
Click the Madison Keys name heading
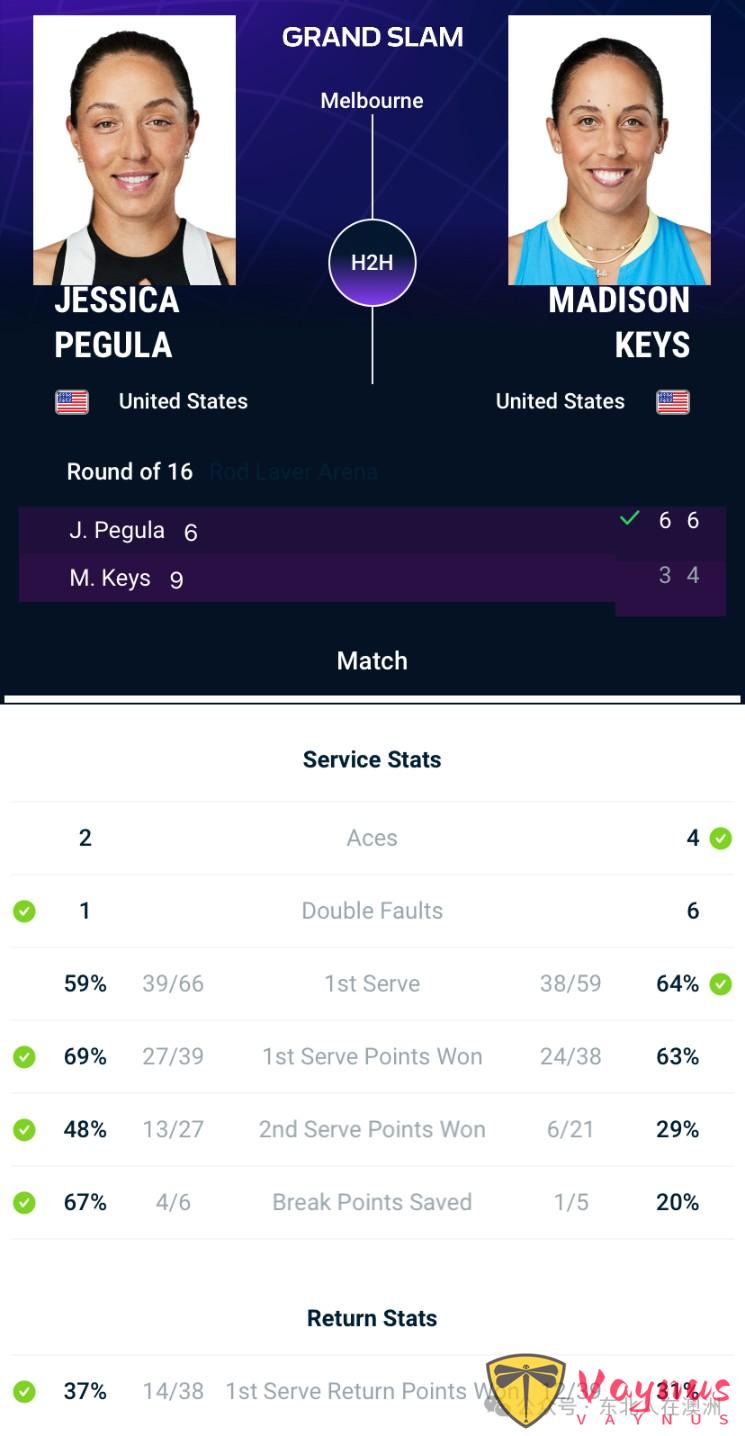[619, 322]
